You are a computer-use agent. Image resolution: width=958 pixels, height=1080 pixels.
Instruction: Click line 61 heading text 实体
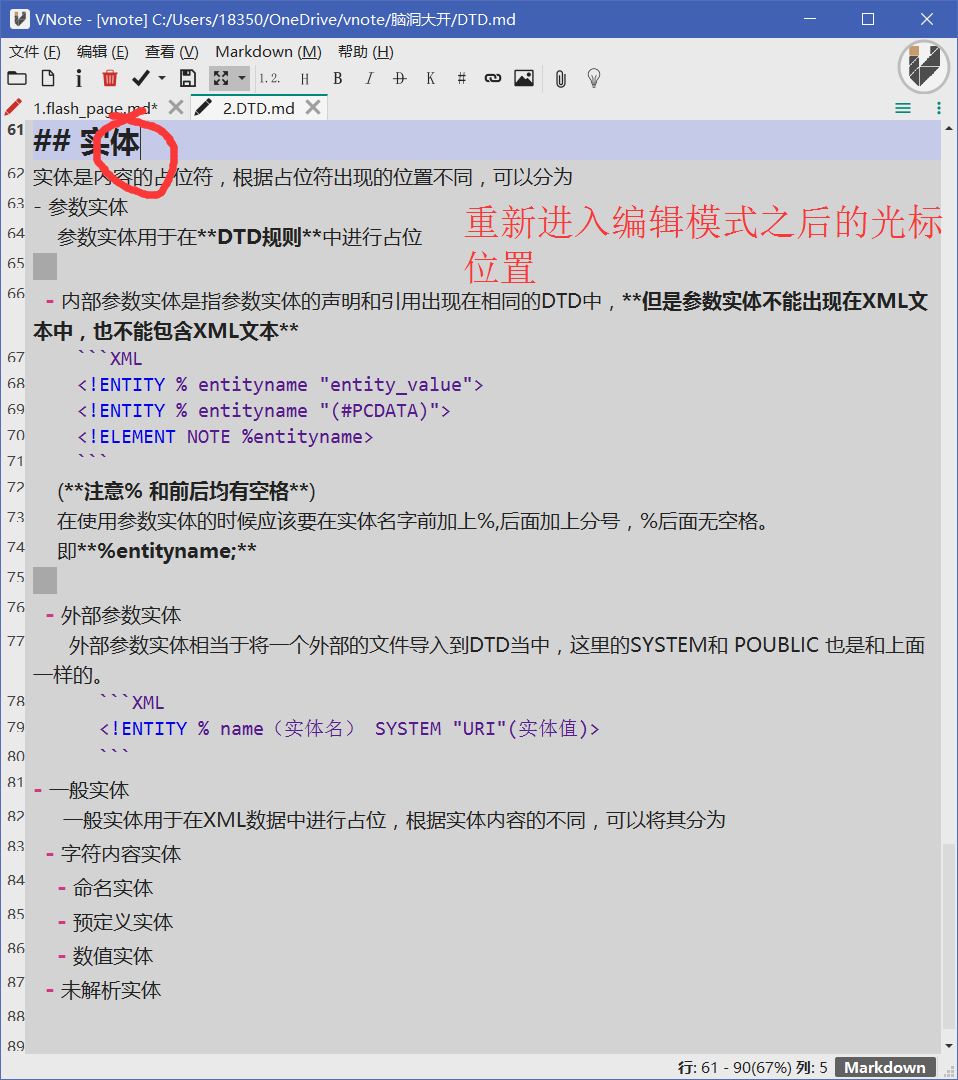pyautogui.click(x=110, y=141)
